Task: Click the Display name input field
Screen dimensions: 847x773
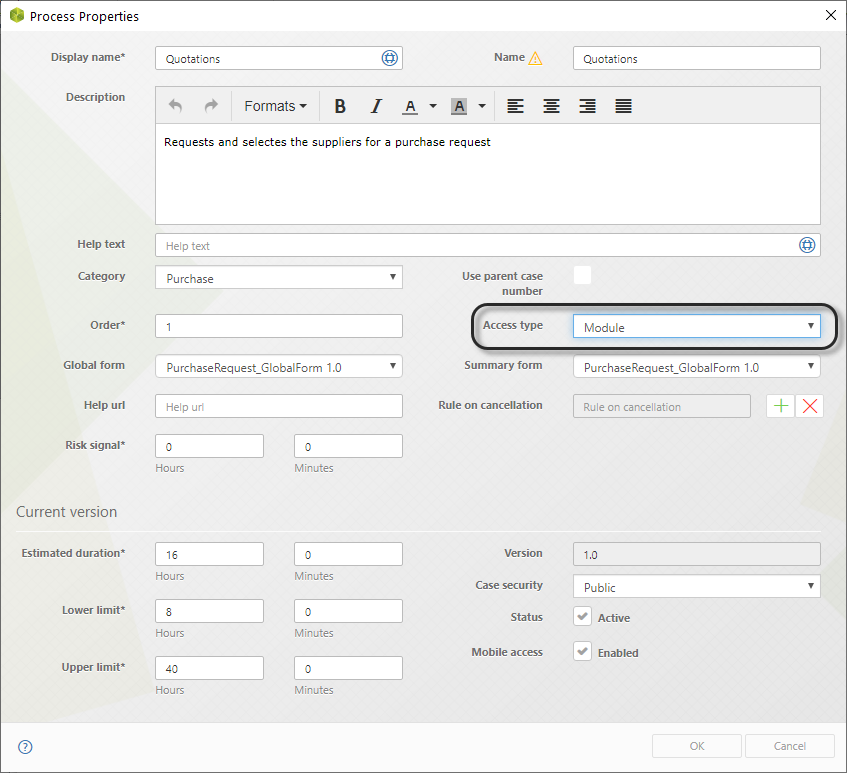Action: coord(279,58)
